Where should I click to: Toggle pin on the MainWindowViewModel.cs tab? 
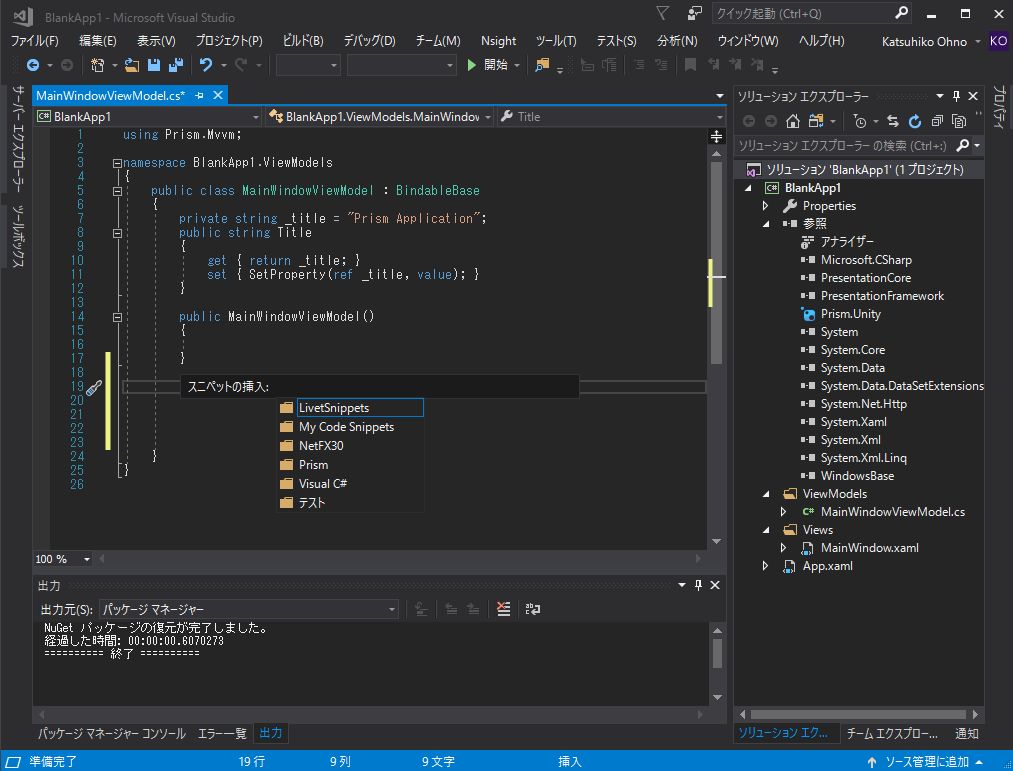click(200, 96)
